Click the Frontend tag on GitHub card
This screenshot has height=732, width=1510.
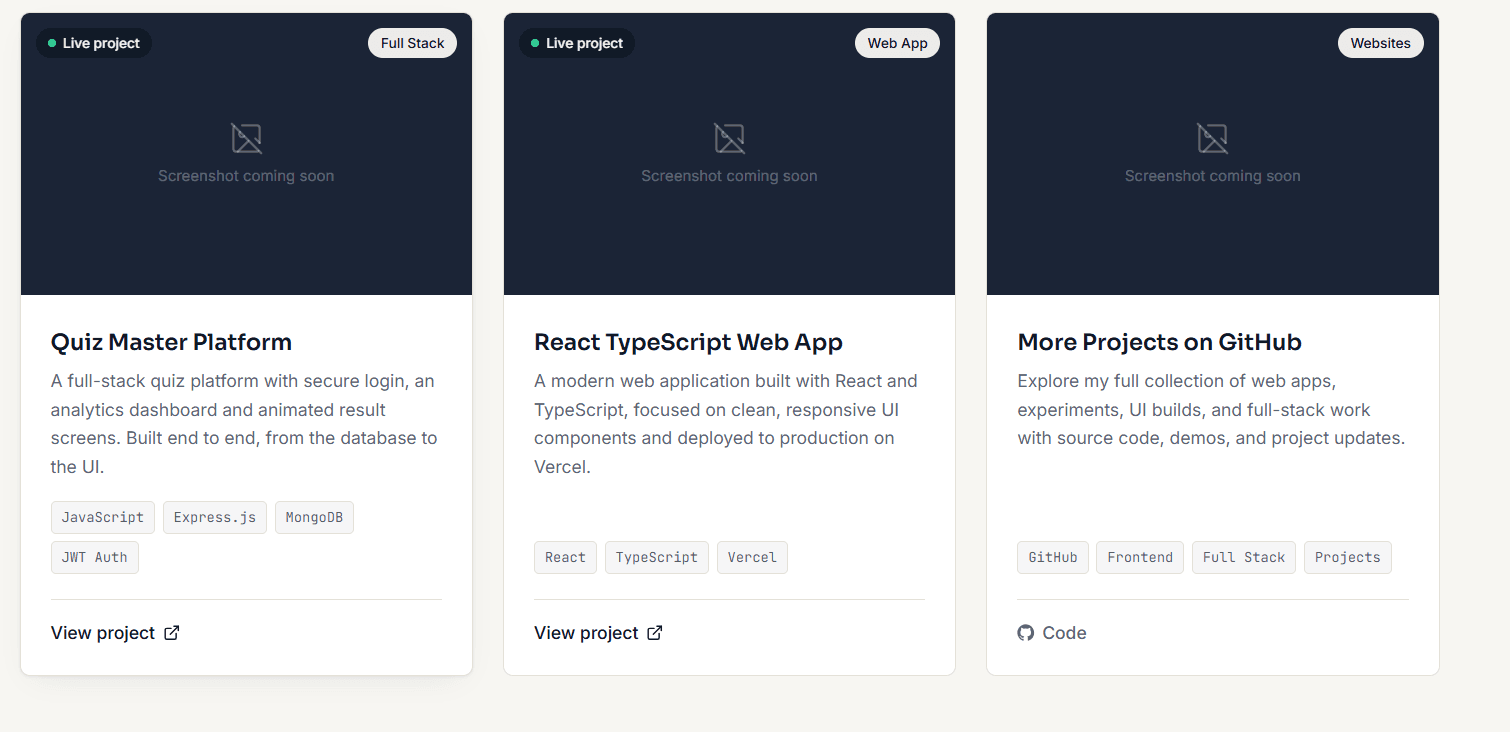(x=1140, y=557)
